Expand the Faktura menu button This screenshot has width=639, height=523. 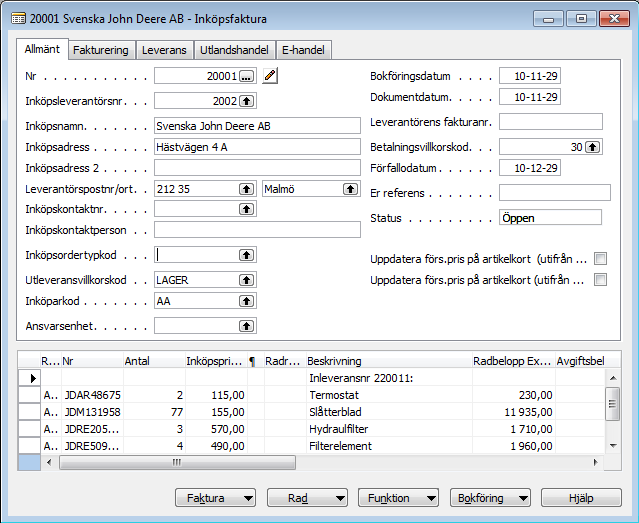[x=216, y=498]
